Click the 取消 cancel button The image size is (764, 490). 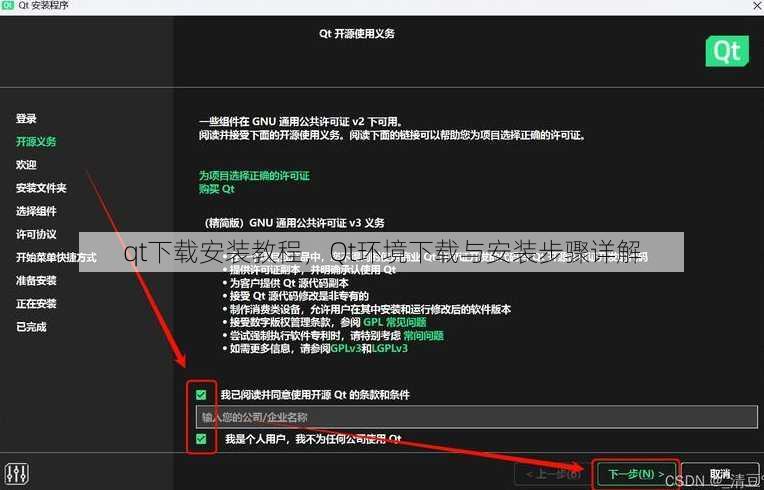pos(720,473)
